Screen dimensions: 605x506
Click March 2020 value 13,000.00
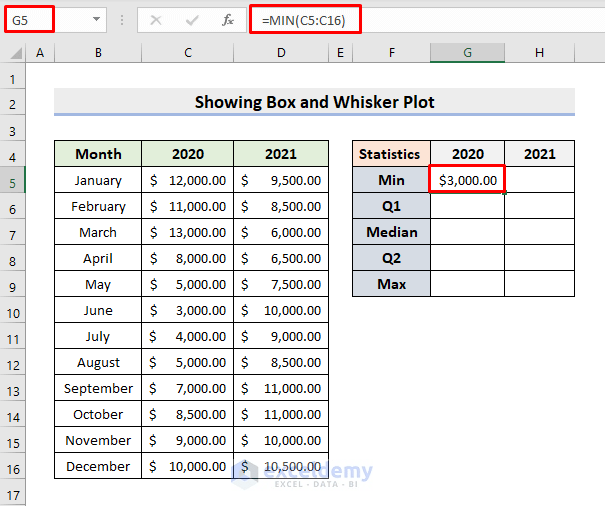[x=188, y=232]
